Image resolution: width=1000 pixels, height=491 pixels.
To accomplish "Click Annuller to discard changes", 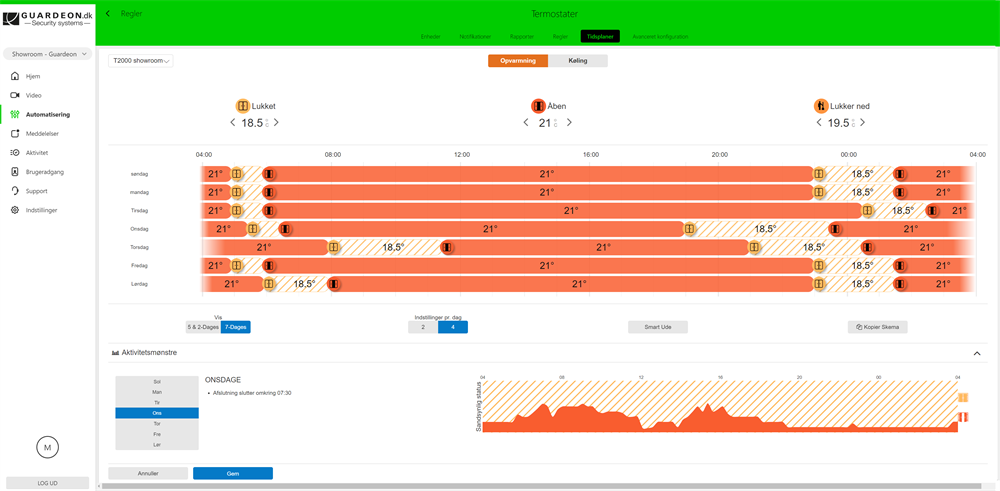I will click(148, 473).
